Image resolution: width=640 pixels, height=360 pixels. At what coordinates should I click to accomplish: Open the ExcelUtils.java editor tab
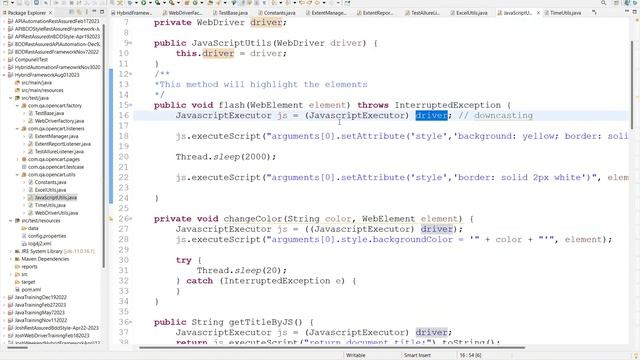469,13
